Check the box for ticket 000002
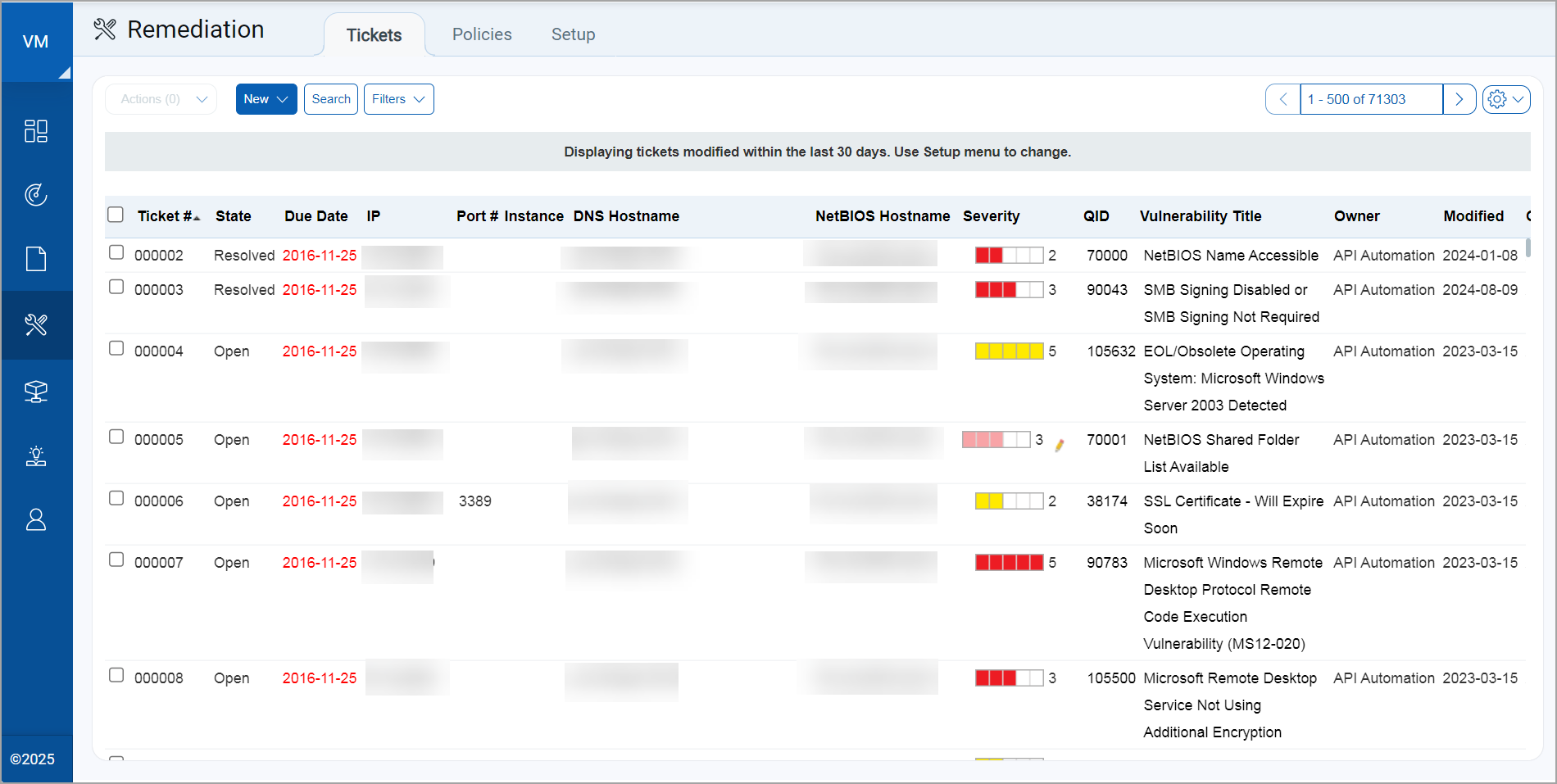 coord(116,253)
